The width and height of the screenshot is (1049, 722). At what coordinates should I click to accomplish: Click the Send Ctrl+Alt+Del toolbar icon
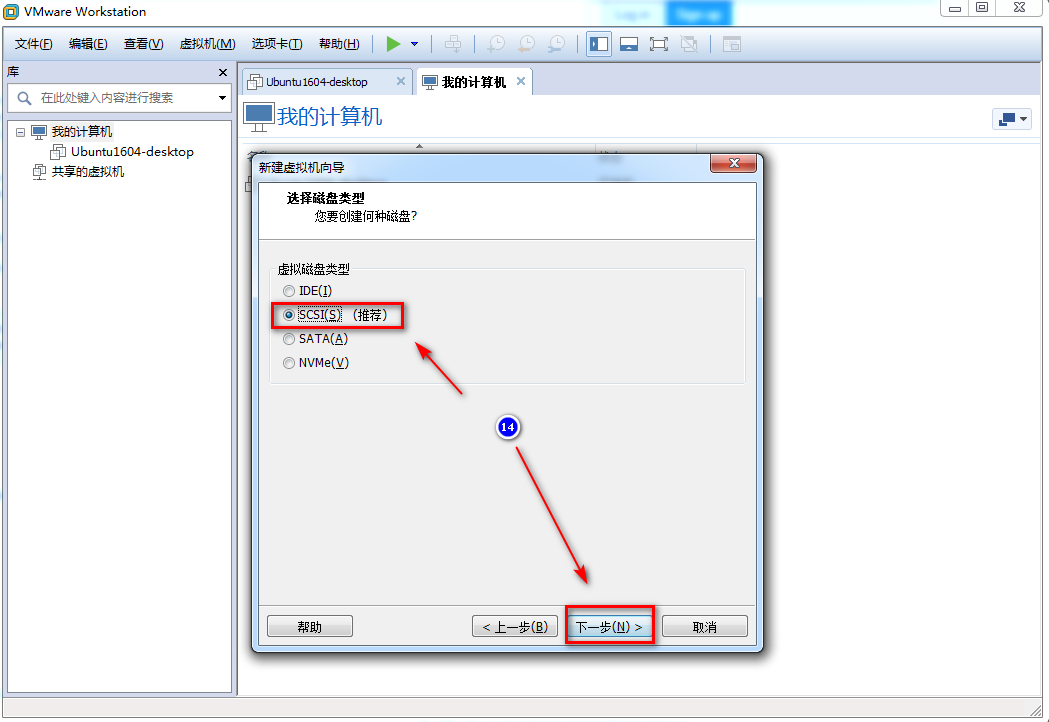click(x=453, y=44)
